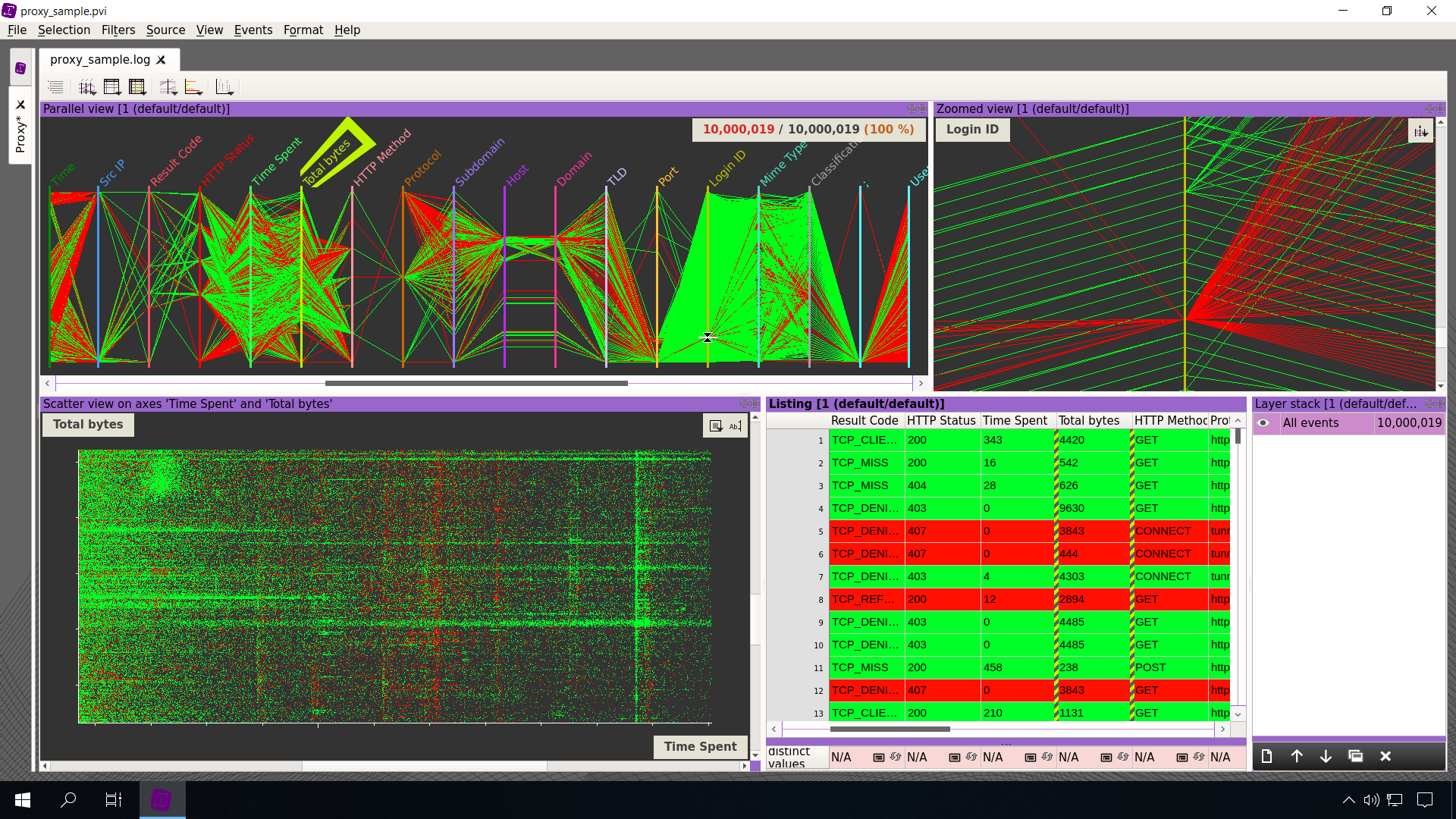The width and height of the screenshot is (1456, 819).
Task: Duplicate the current layer in Layer stack
Action: [x=1356, y=756]
